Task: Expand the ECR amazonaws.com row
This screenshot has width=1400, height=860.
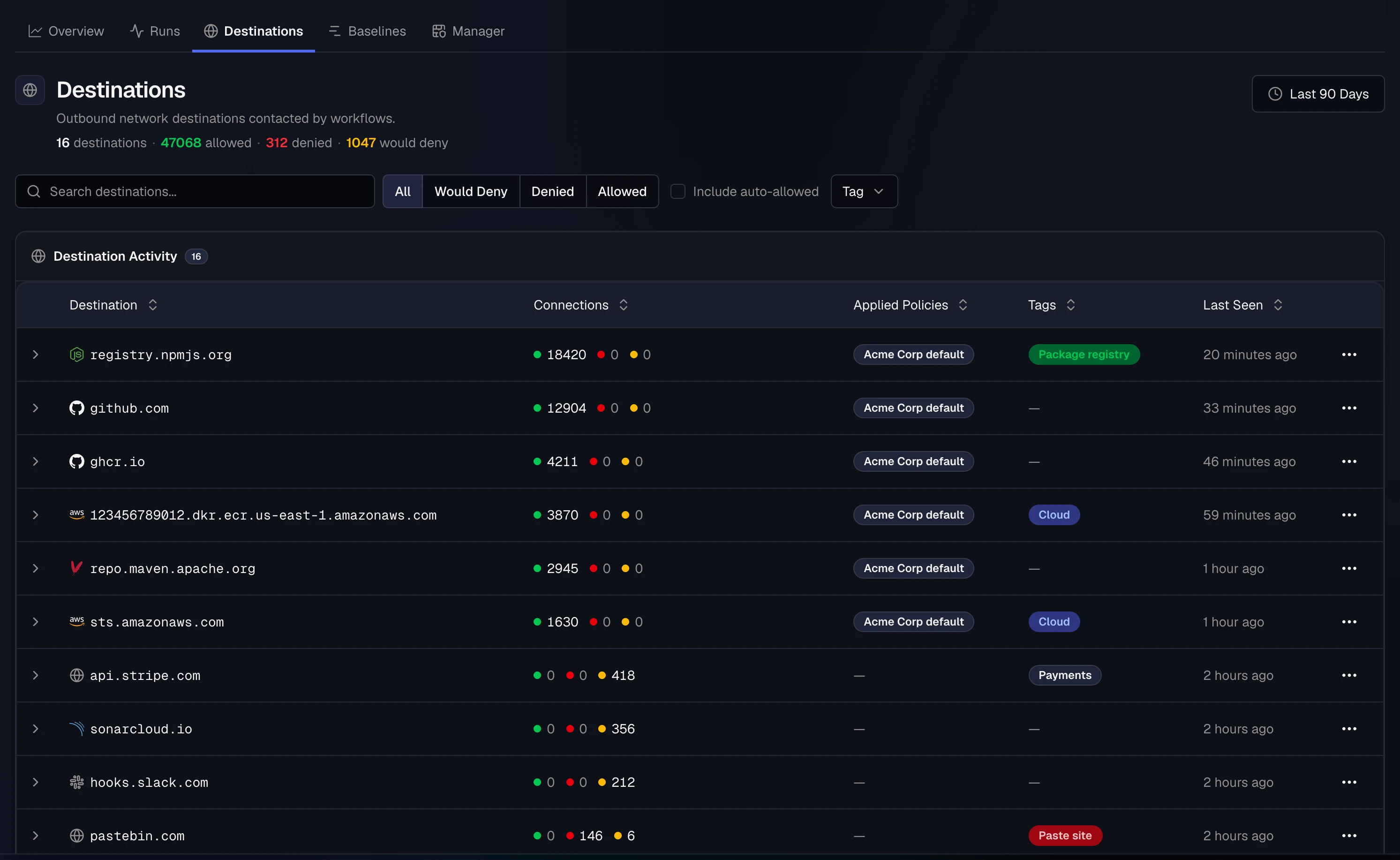Action: [x=35, y=515]
